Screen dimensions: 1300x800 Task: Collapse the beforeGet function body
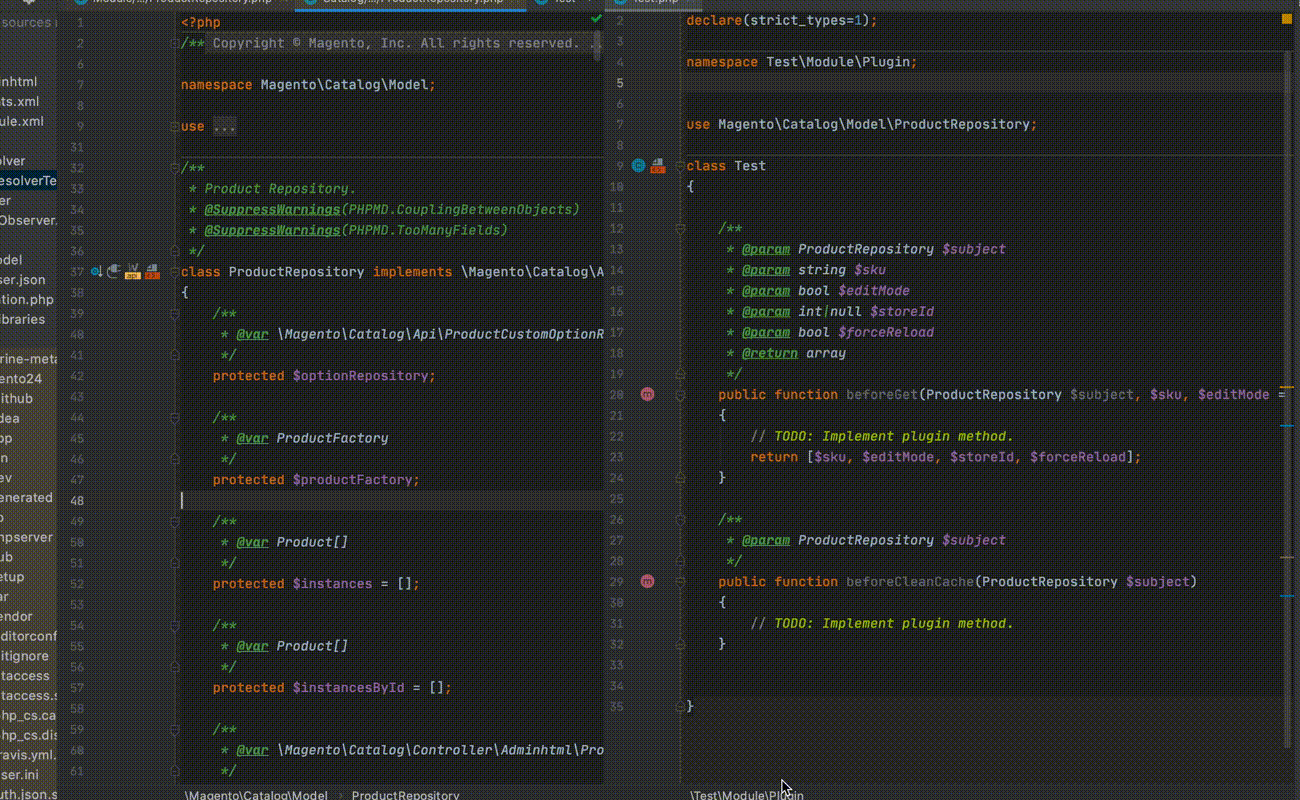coord(680,395)
